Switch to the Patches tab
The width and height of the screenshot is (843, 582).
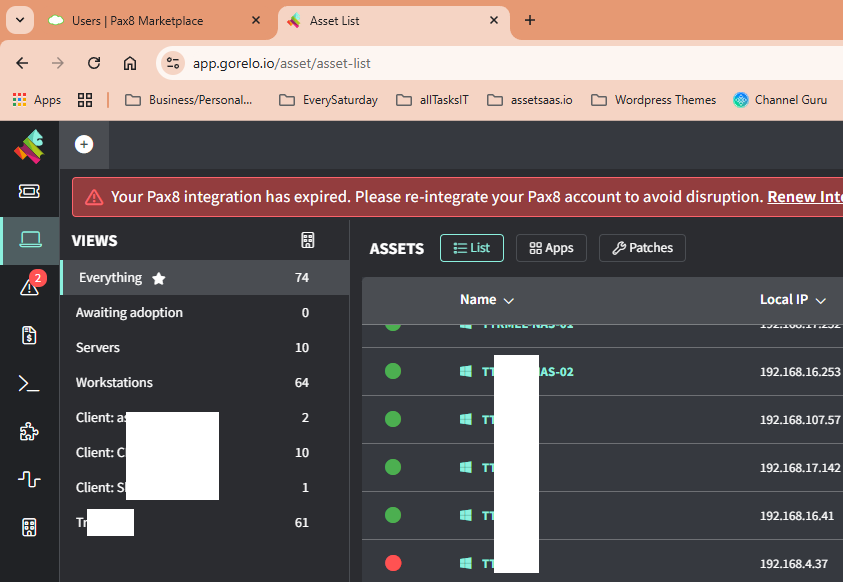(642, 248)
